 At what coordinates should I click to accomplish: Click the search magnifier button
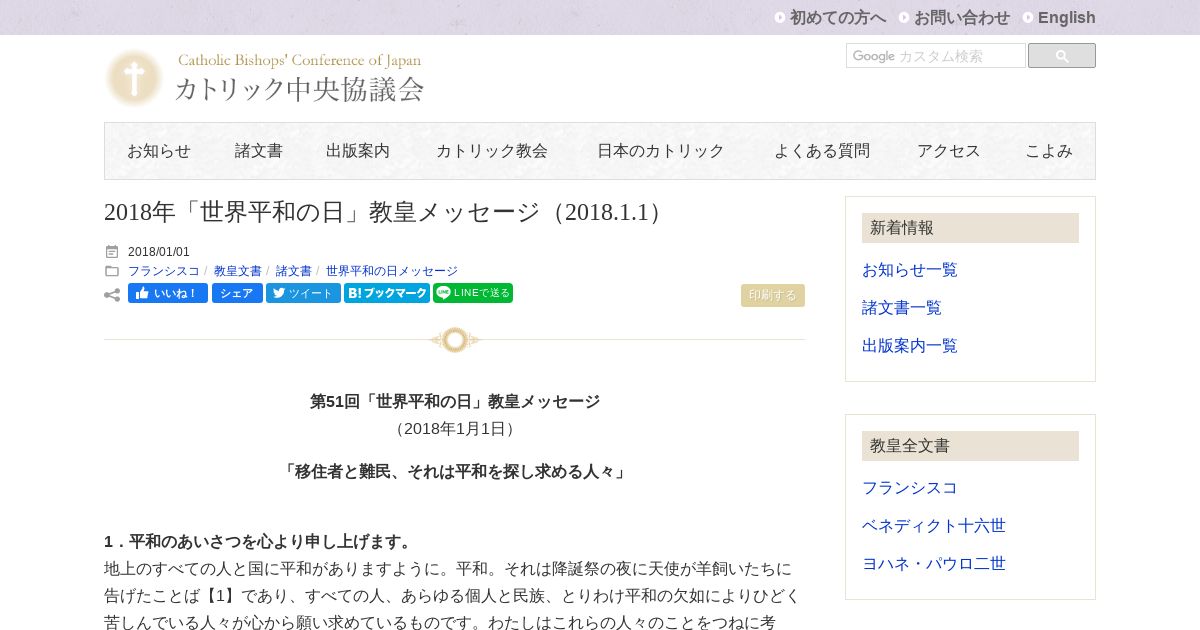coord(1062,56)
